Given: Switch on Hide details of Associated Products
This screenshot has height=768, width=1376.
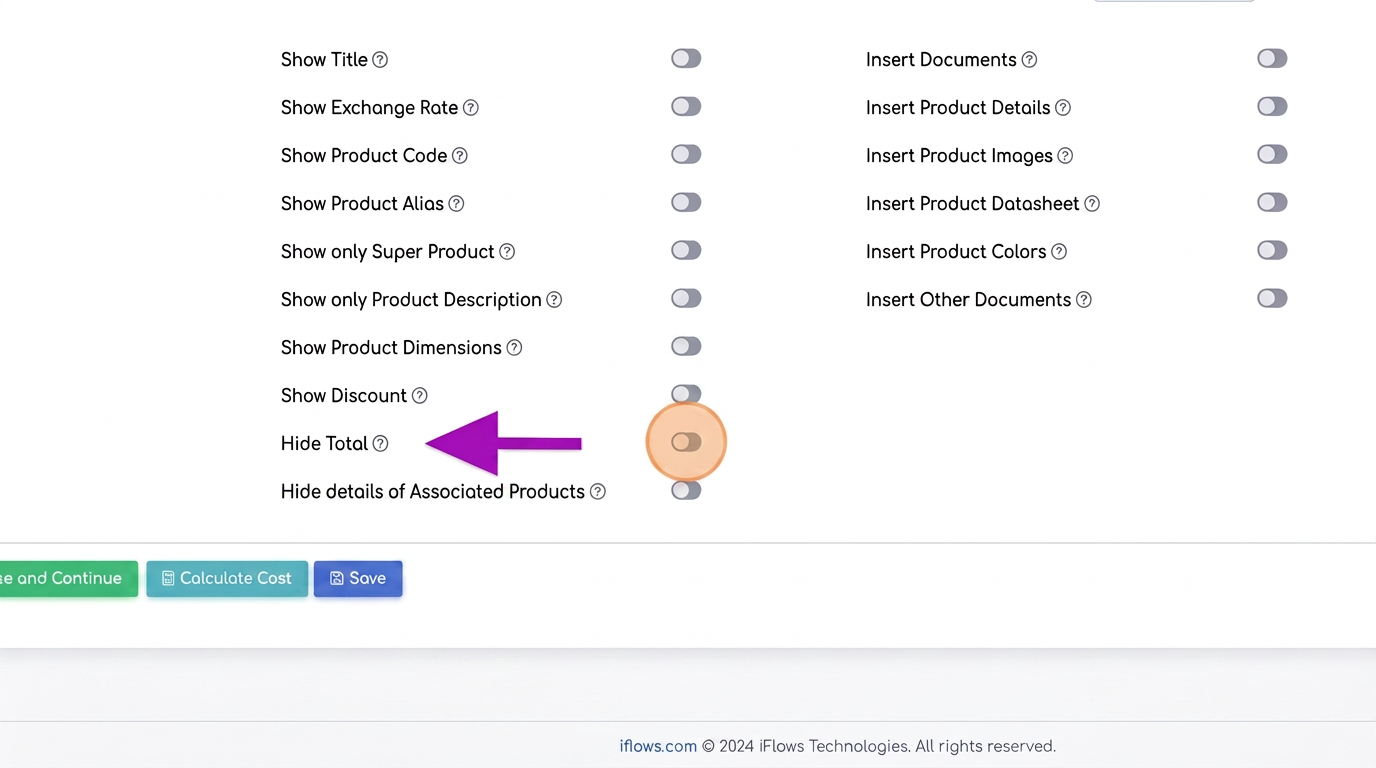Looking at the screenshot, I should coord(686,490).
